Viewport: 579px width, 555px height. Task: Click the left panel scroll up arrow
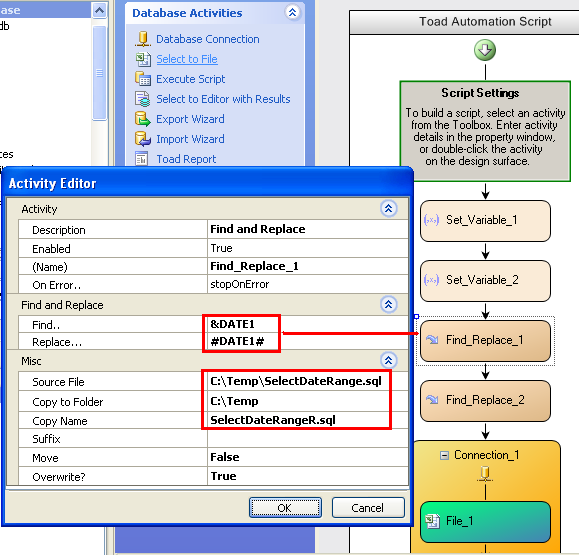(x=99, y=10)
